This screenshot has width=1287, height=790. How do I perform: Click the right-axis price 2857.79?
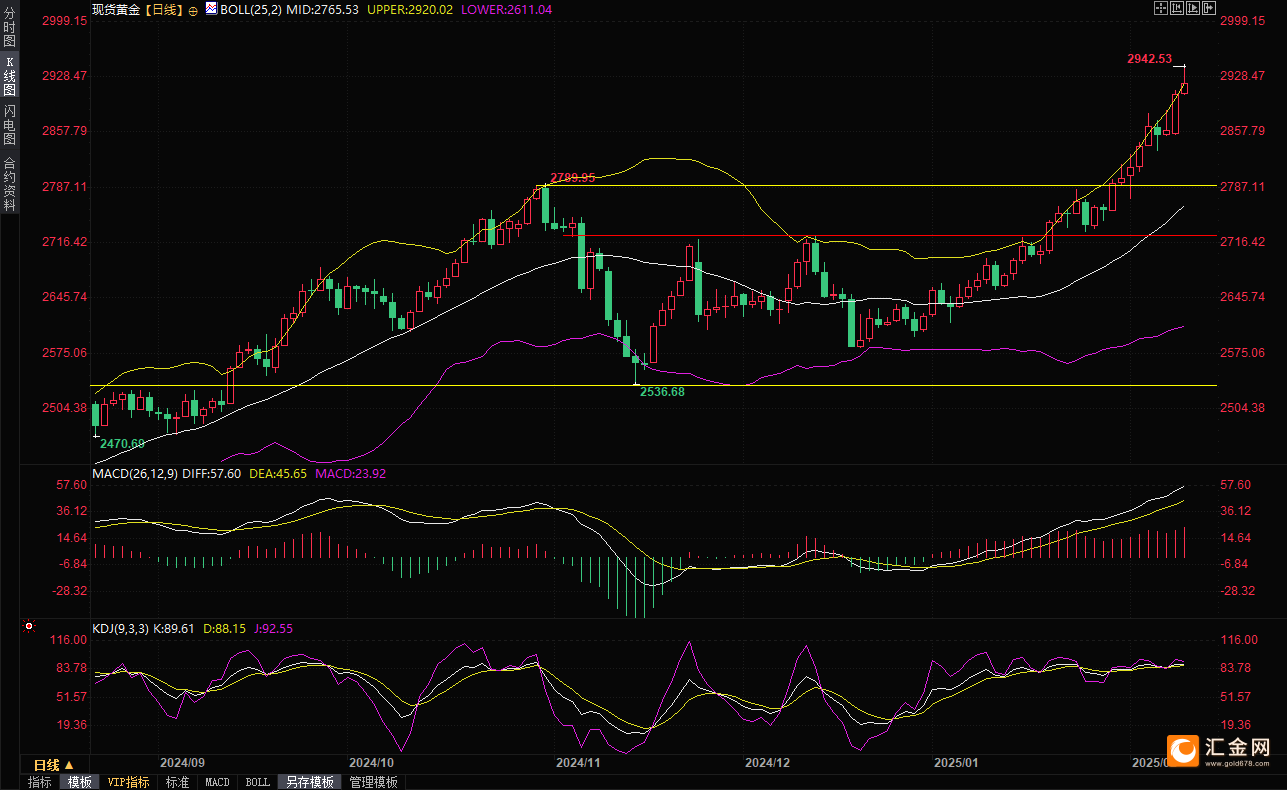click(1244, 131)
